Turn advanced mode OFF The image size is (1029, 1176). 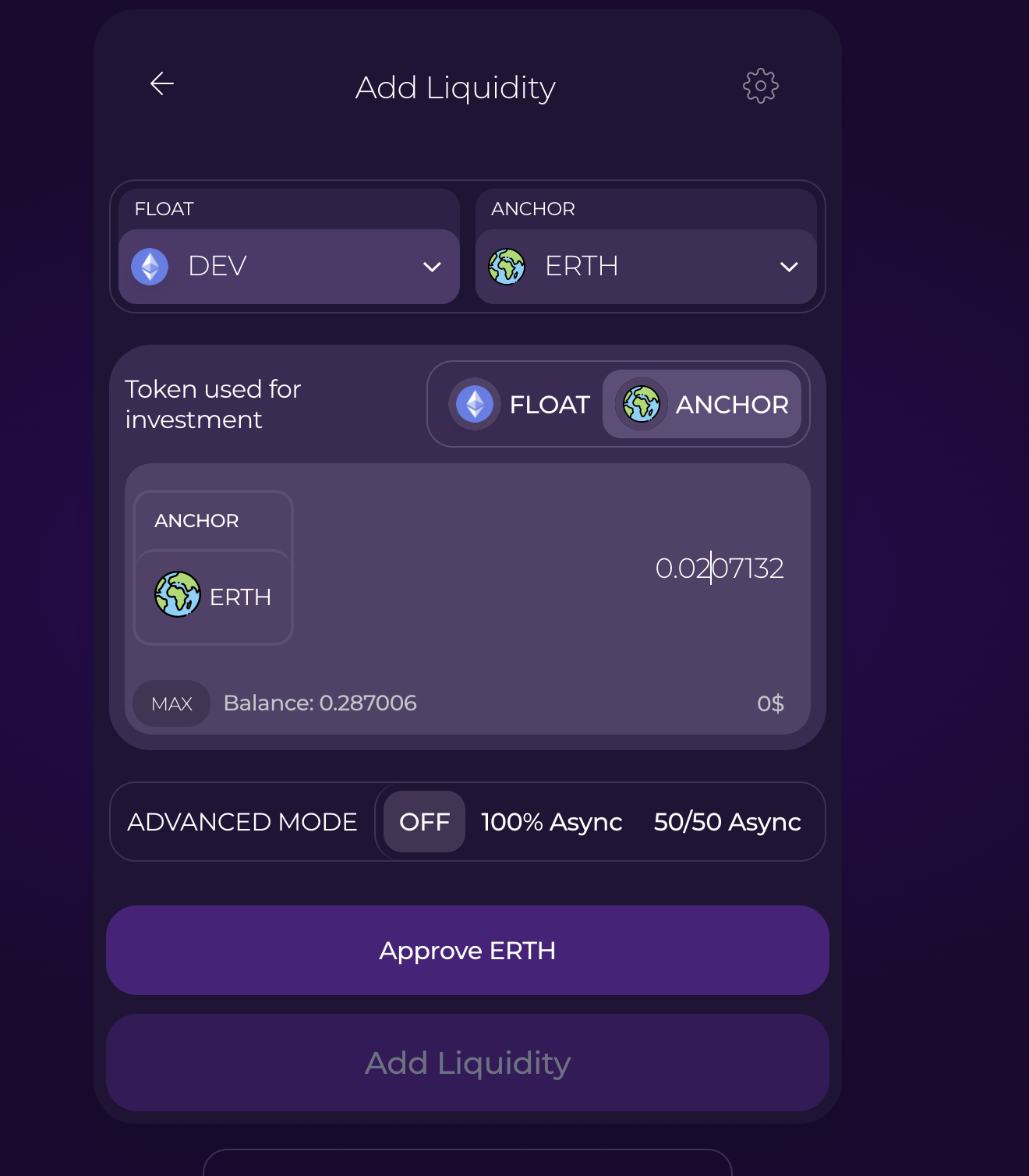click(424, 822)
